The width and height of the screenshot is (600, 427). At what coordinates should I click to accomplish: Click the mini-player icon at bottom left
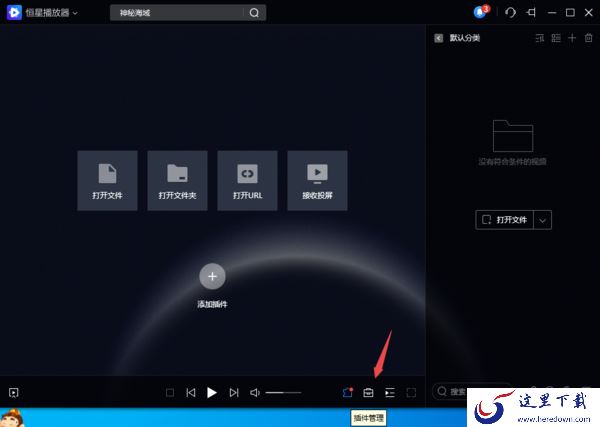[14, 393]
